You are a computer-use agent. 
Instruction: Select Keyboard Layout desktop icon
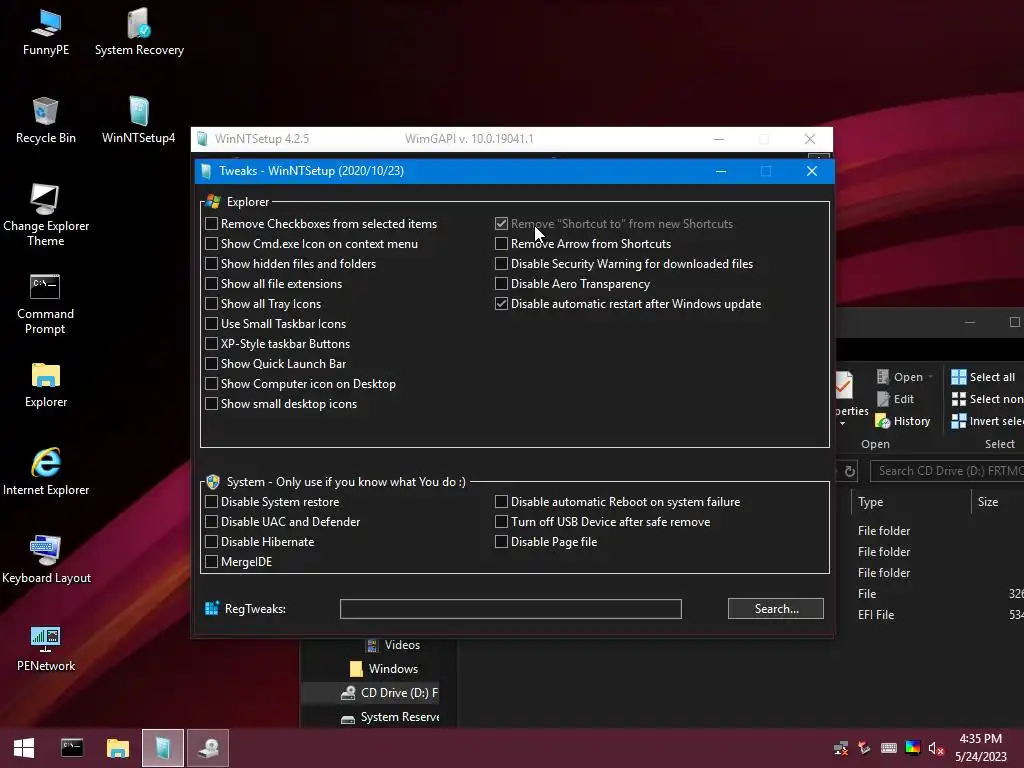click(x=46, y=560)
